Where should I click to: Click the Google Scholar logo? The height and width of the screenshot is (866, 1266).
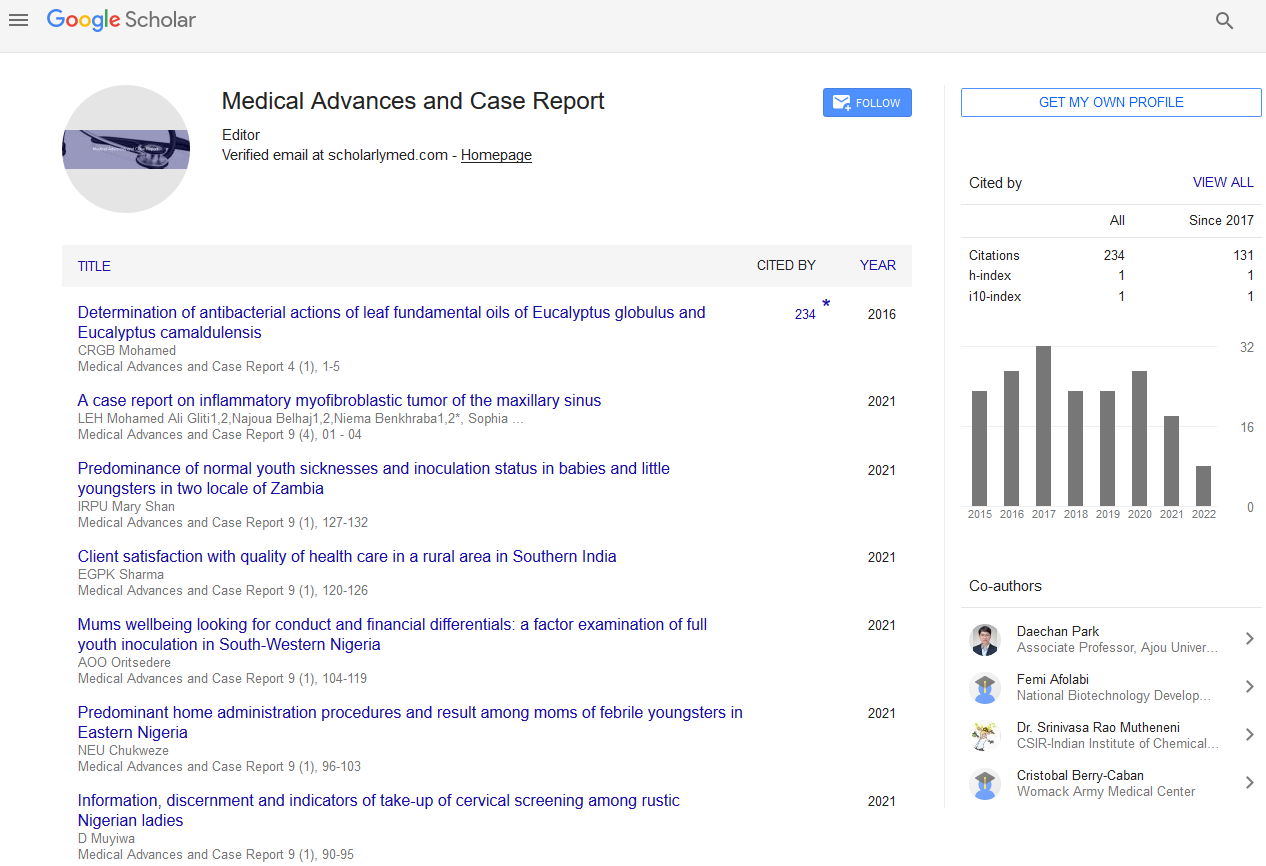(121, 20)
